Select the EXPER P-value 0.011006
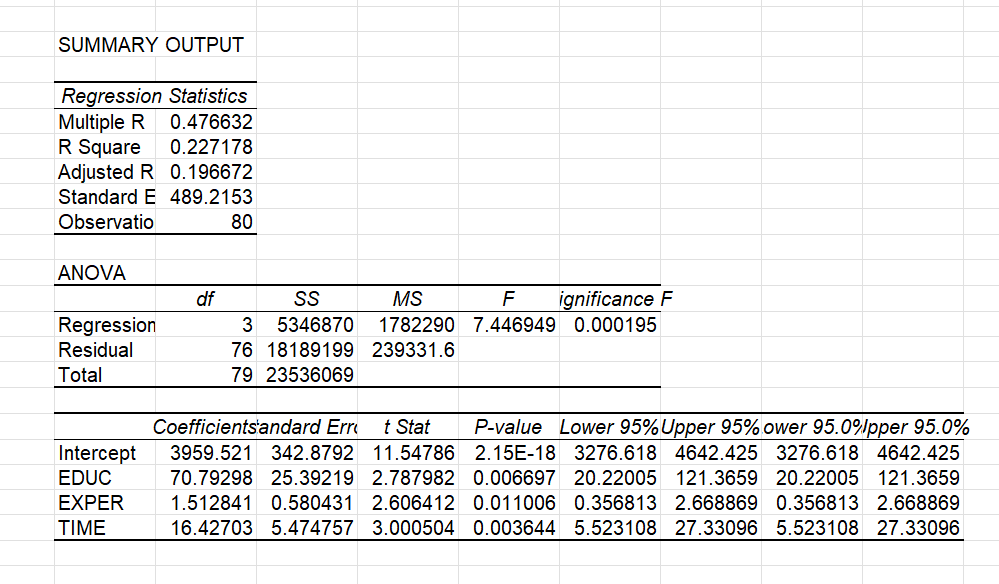Screen dimensions: 999x584 pyautogui.click(x=508, y=502)
